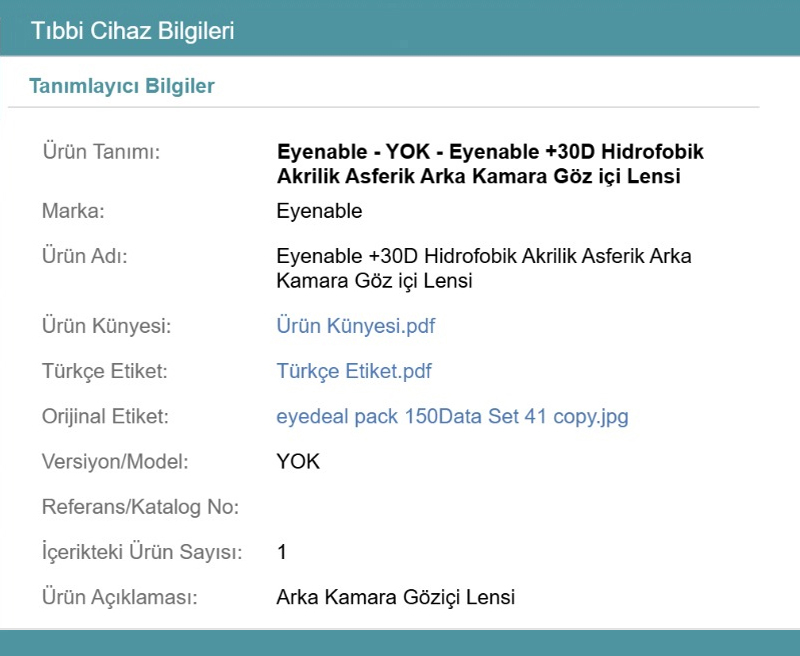Screen dimensions: 800x656
Task: Click the Tıbbi Cihaz Bilgileri header title
Action: click(132, 30)
